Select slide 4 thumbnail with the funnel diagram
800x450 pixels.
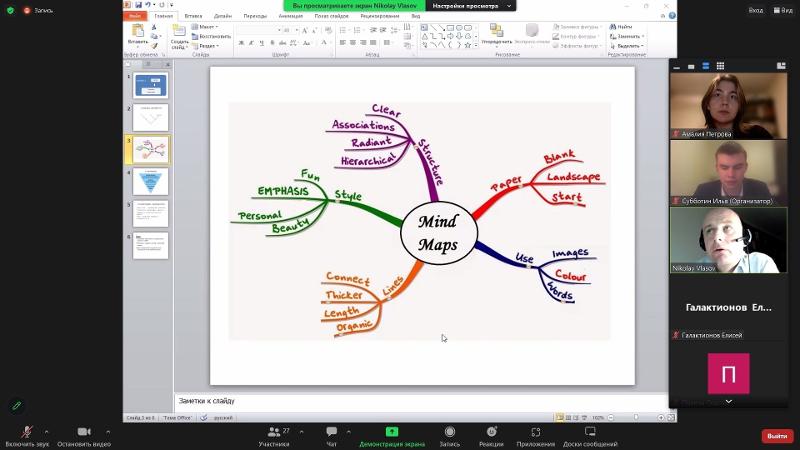[x=150, y=181]
